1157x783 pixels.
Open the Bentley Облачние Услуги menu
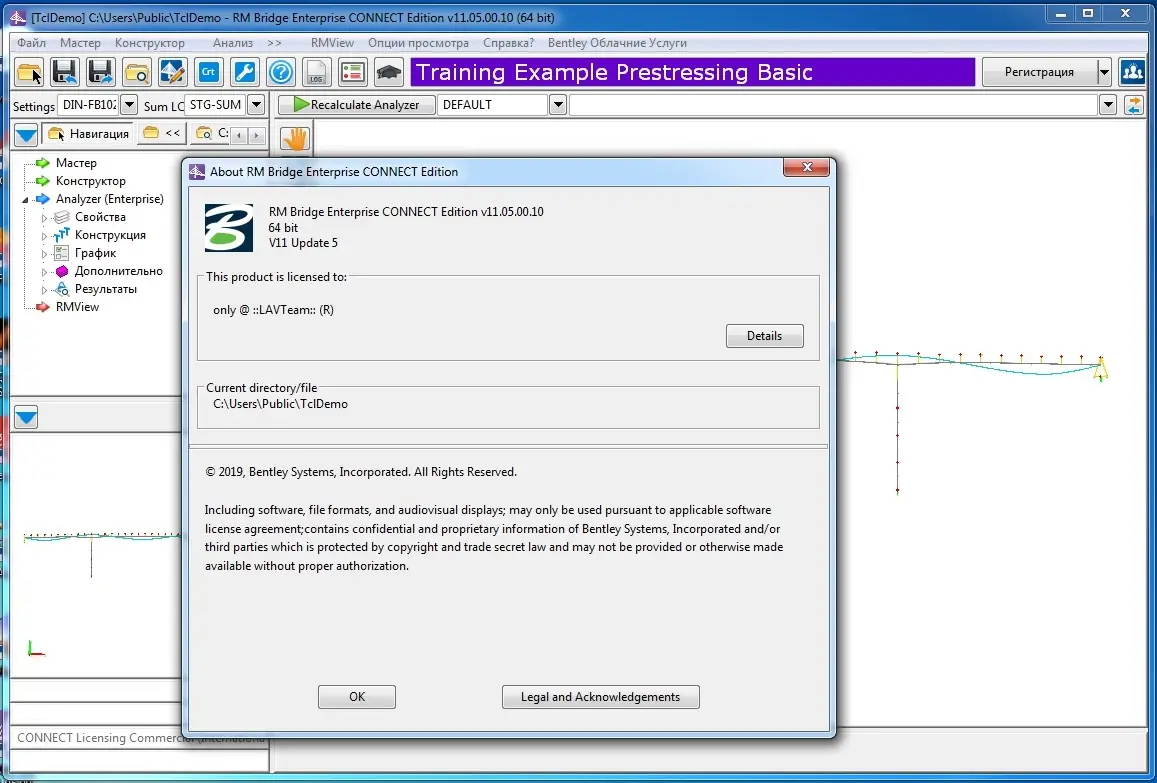tap(617, 43)
